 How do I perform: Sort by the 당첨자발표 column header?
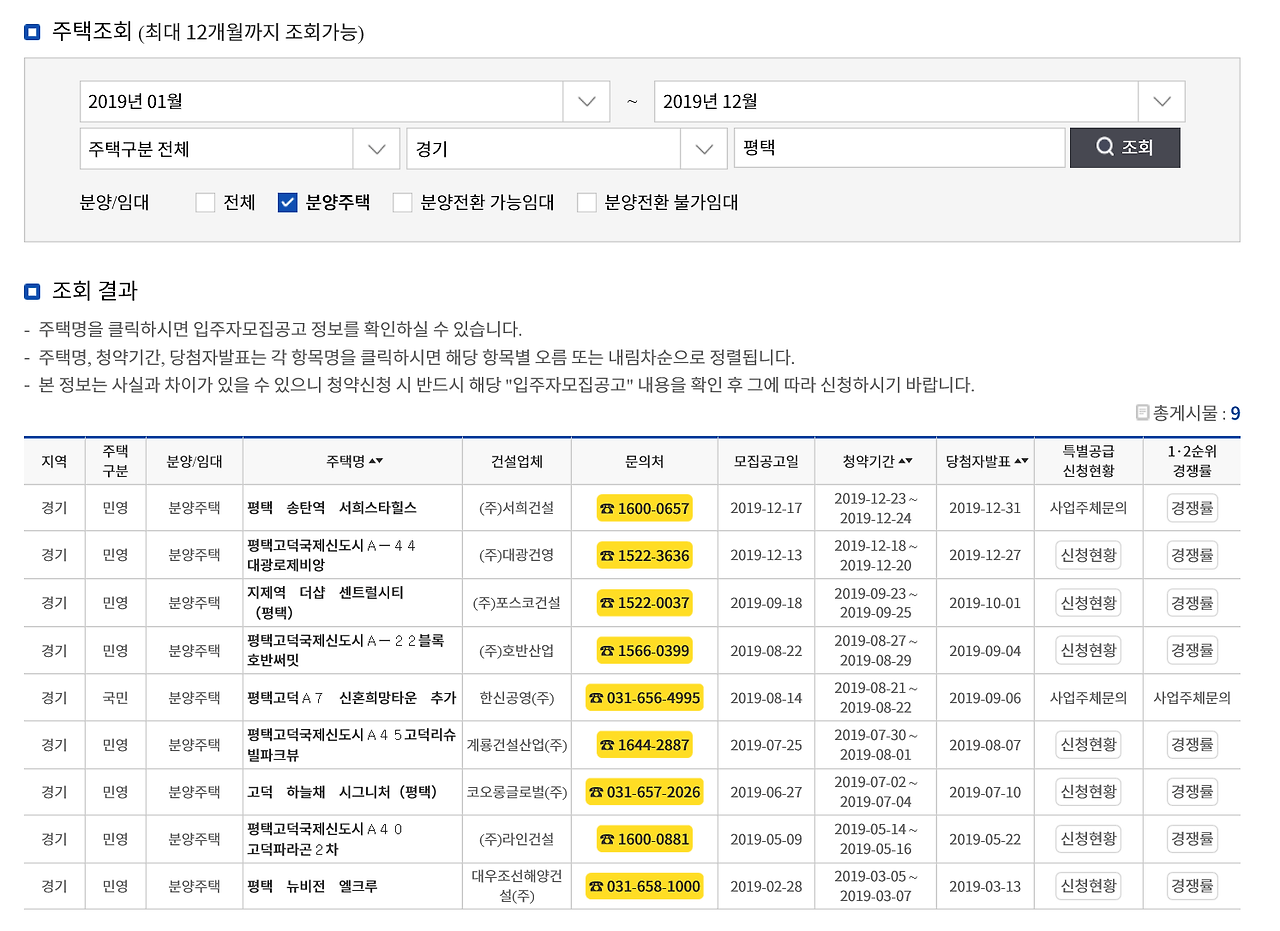point(987,461)
